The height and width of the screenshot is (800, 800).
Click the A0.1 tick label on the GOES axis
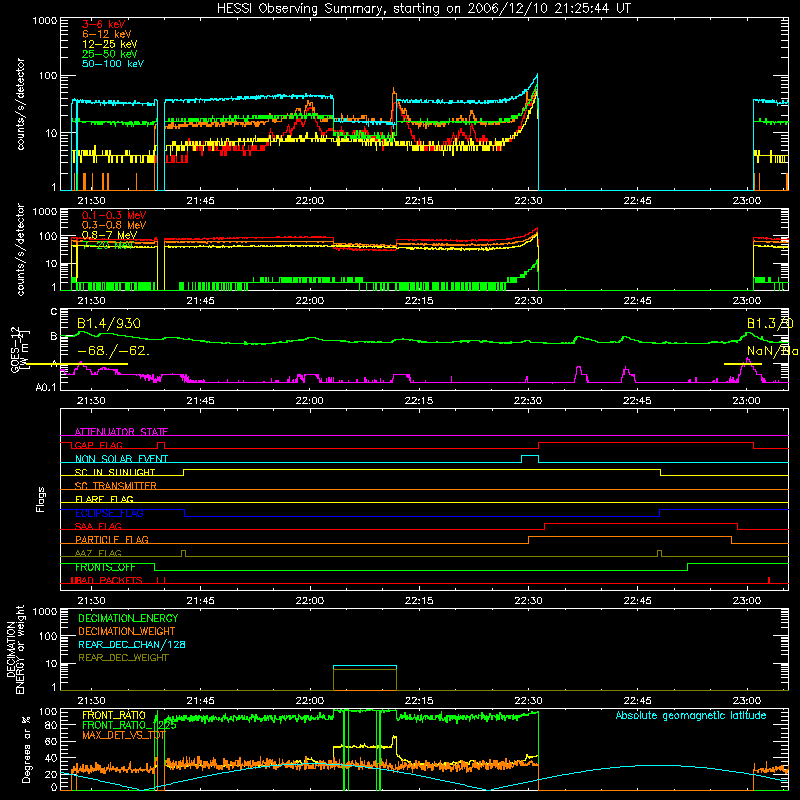[x=45, y=388]
